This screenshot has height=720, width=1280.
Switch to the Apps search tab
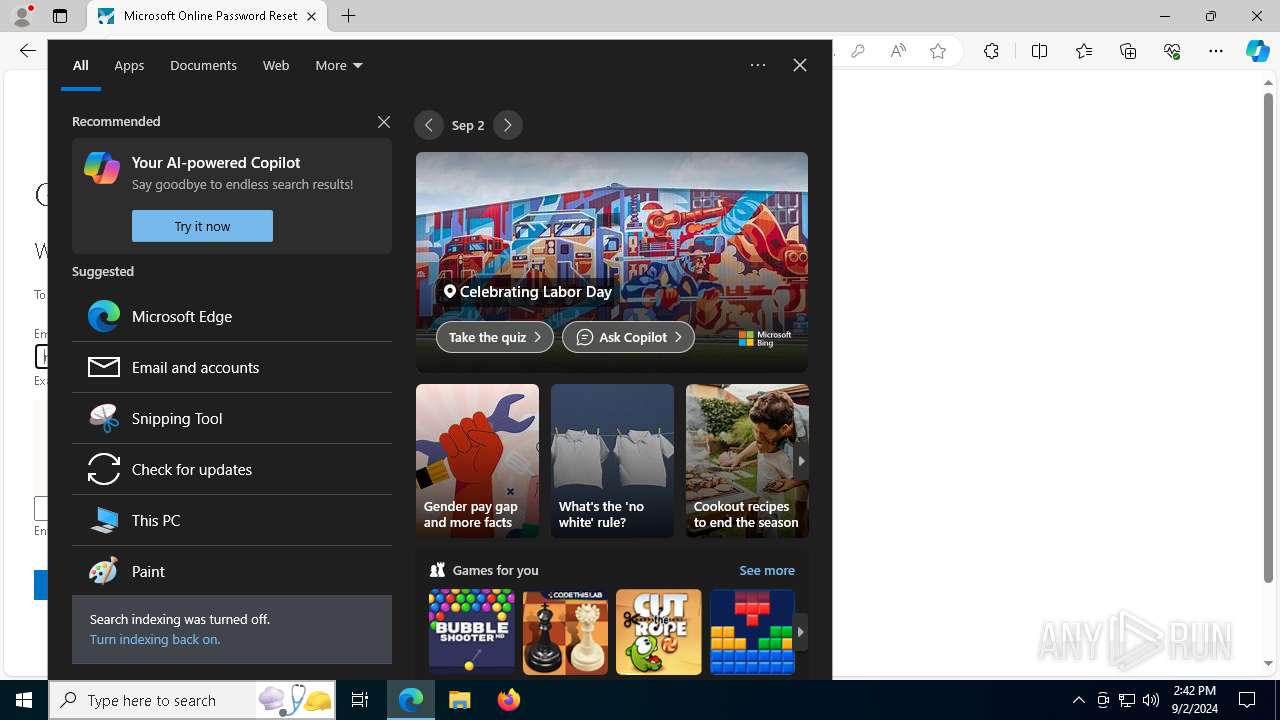coord(129,65)
